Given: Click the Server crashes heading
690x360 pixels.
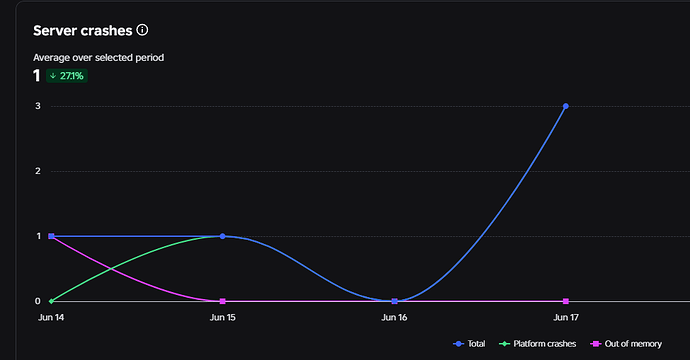Looking at the screenshot, I should click(83, 30).
